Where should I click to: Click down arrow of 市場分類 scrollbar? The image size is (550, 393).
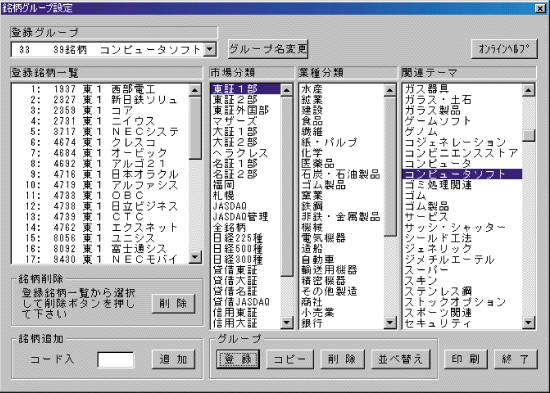click(287, 322)
